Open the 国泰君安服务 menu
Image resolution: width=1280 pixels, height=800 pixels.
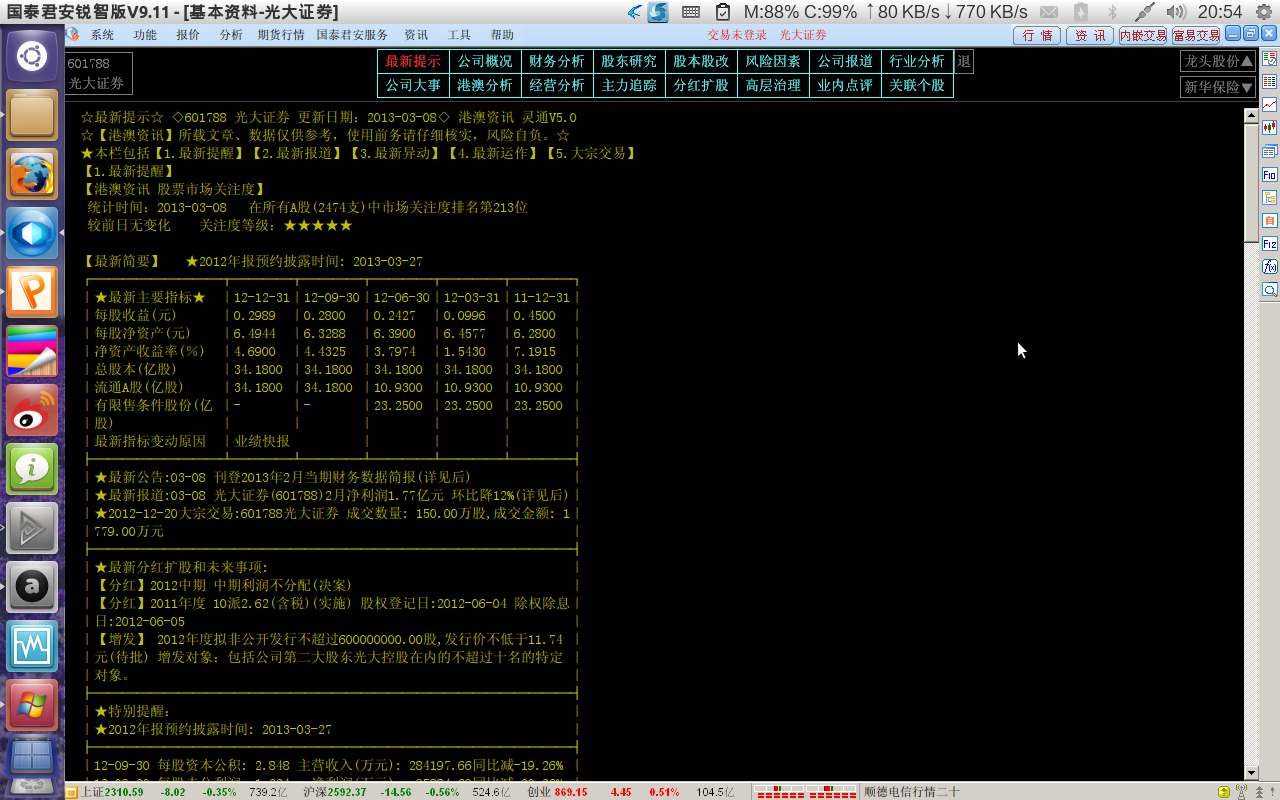[352, 35]
